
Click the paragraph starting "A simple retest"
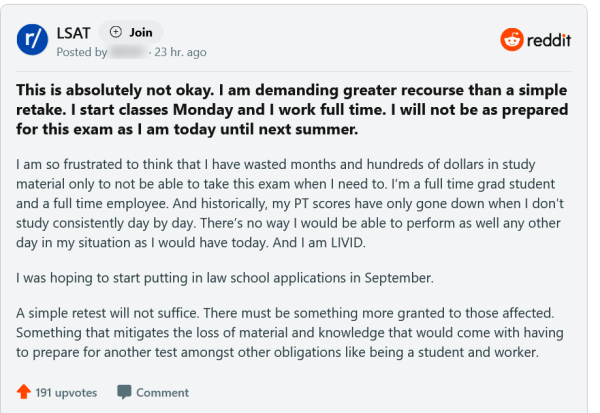[290, 333]
